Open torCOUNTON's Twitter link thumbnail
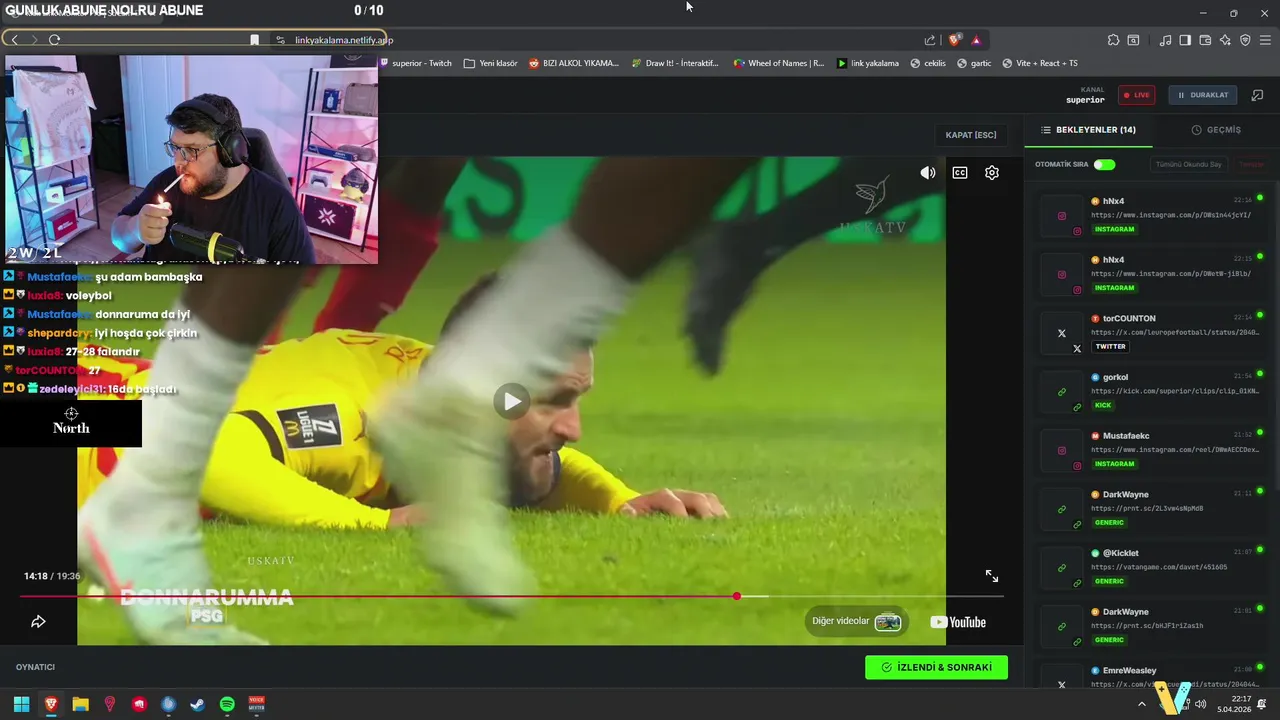 point(1062,333)
